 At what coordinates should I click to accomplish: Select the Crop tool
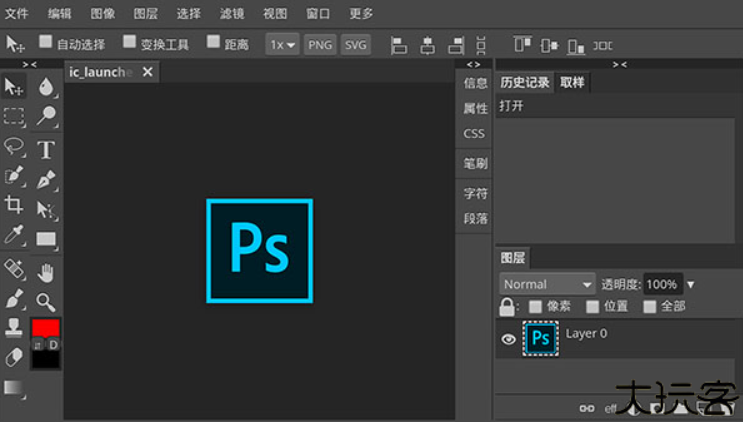pos(14,205)
